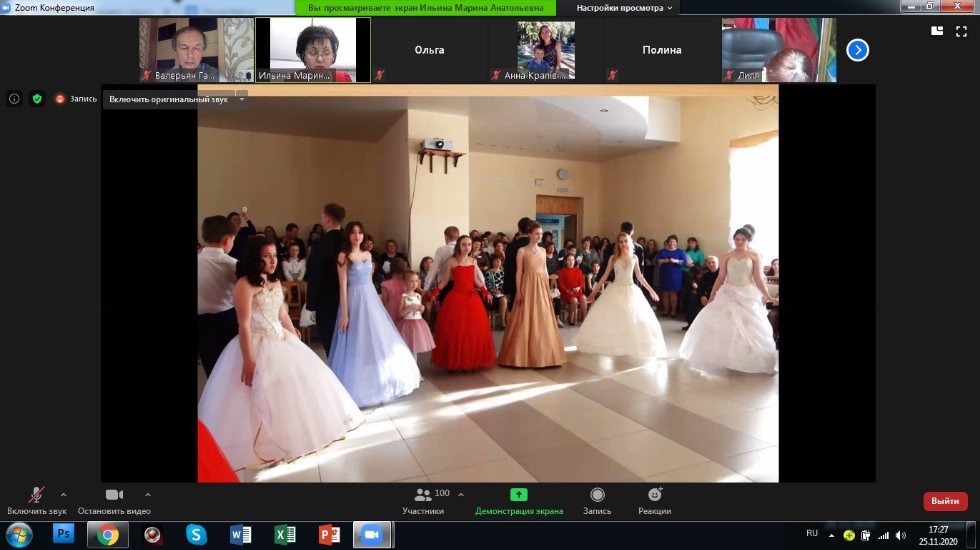Show next participants with the blue arrow

[x=857, y=50]
